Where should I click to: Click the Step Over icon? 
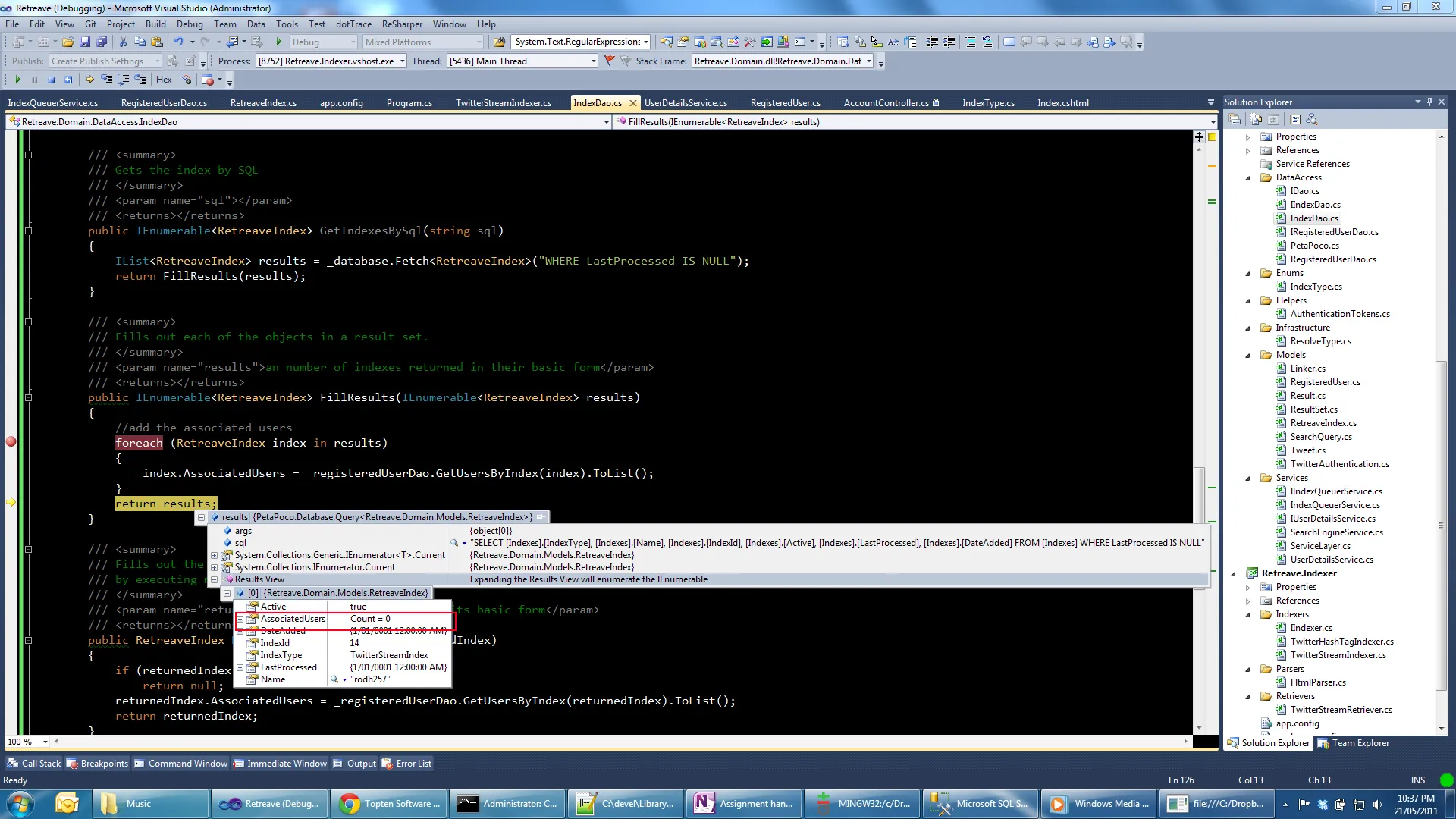(124, 80)
